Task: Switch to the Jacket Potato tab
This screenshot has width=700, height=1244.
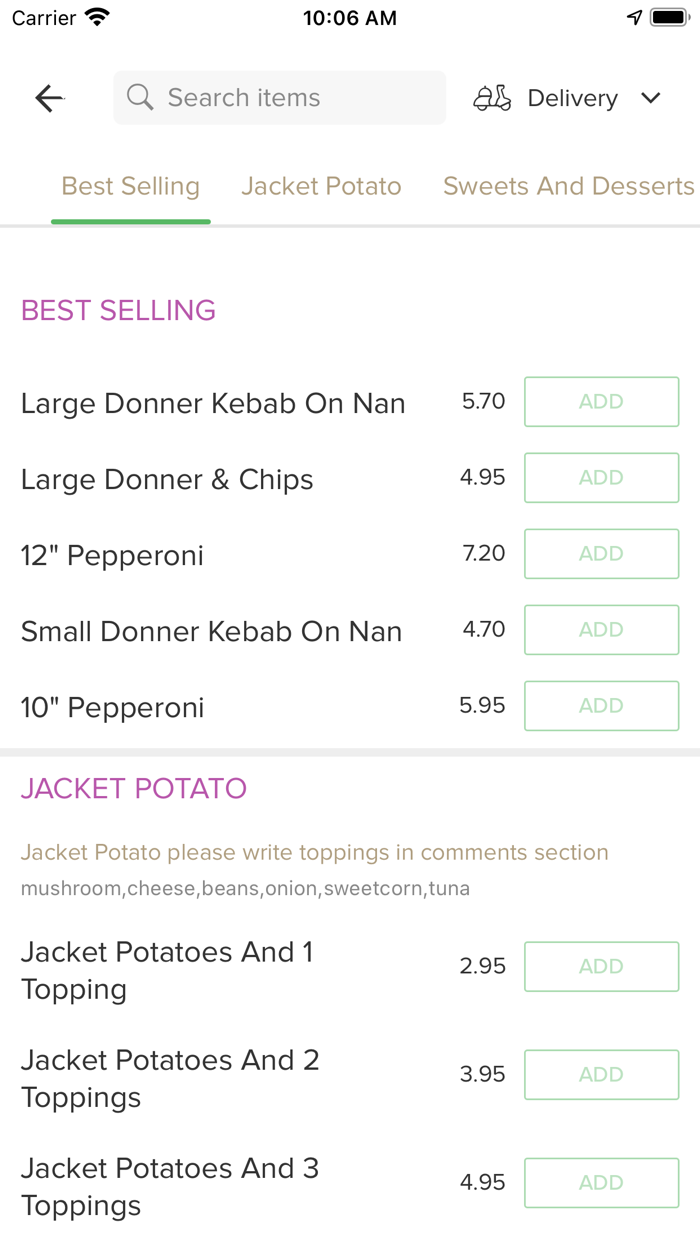Action: (x=321, y=186)
